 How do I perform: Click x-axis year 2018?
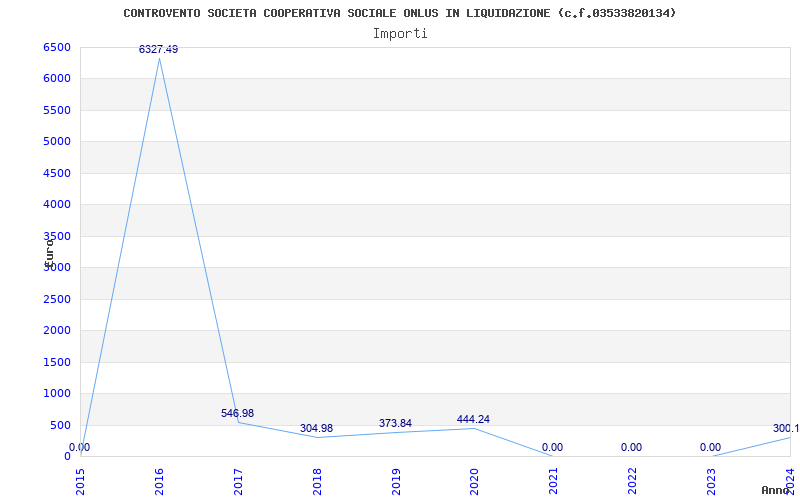pyautogui.click(x=317, y=481)
